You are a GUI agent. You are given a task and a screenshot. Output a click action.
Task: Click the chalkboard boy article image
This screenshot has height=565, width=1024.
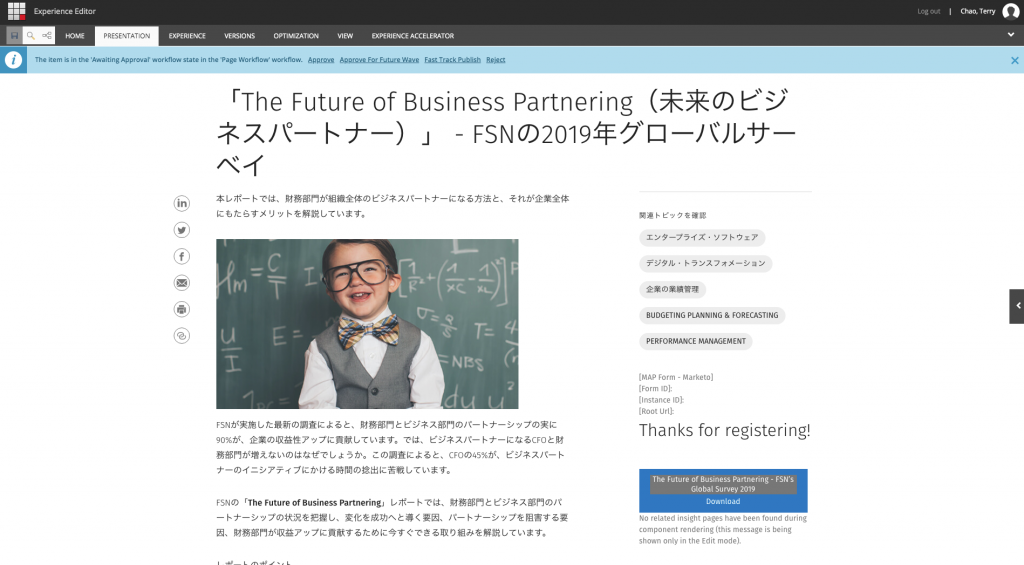click(x=367, y=324)
